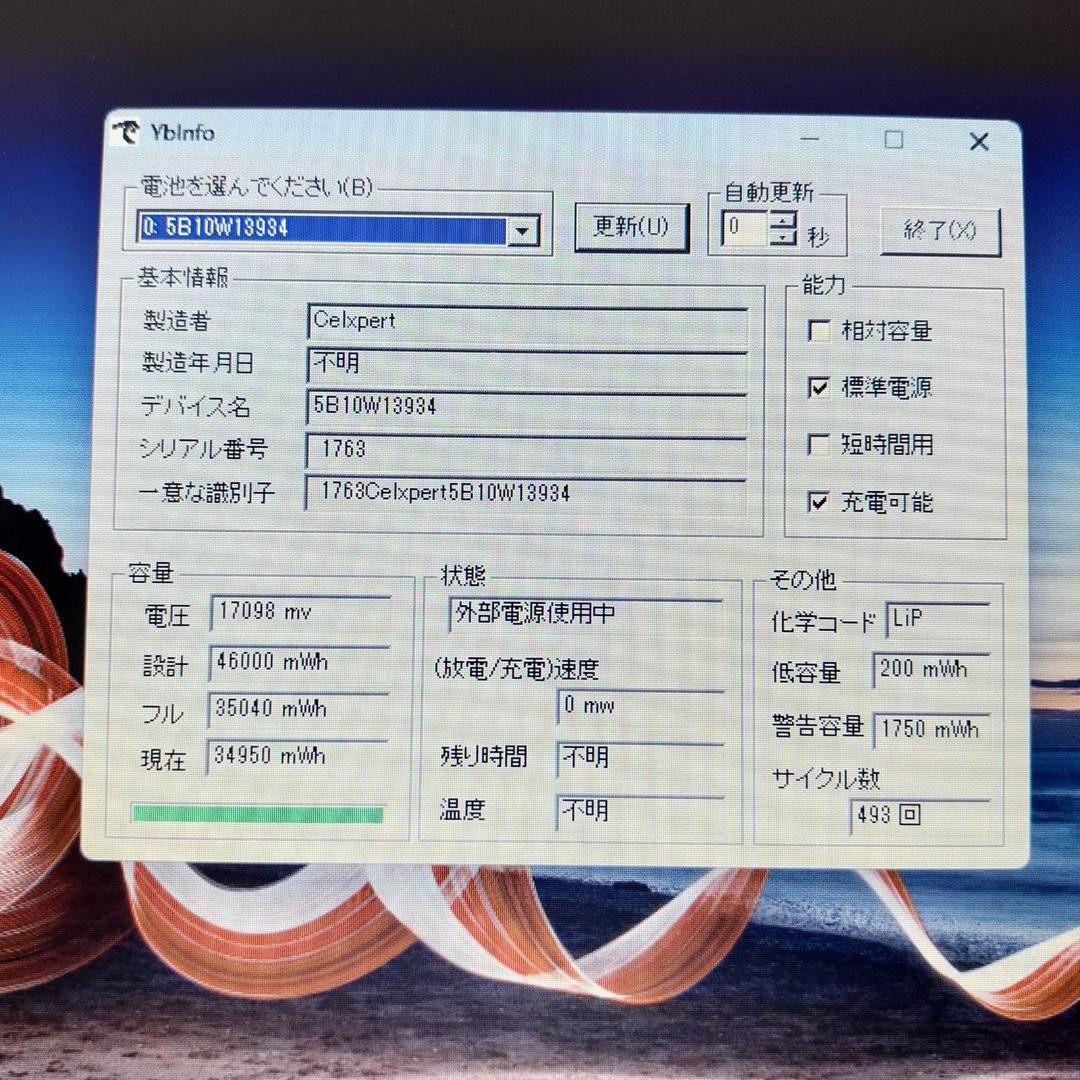This screenshot has height=1080, width=1080.
Task: Click the 一意な識別子 field 1763Celxpert5B10W13934
Action: pos(526,494)
